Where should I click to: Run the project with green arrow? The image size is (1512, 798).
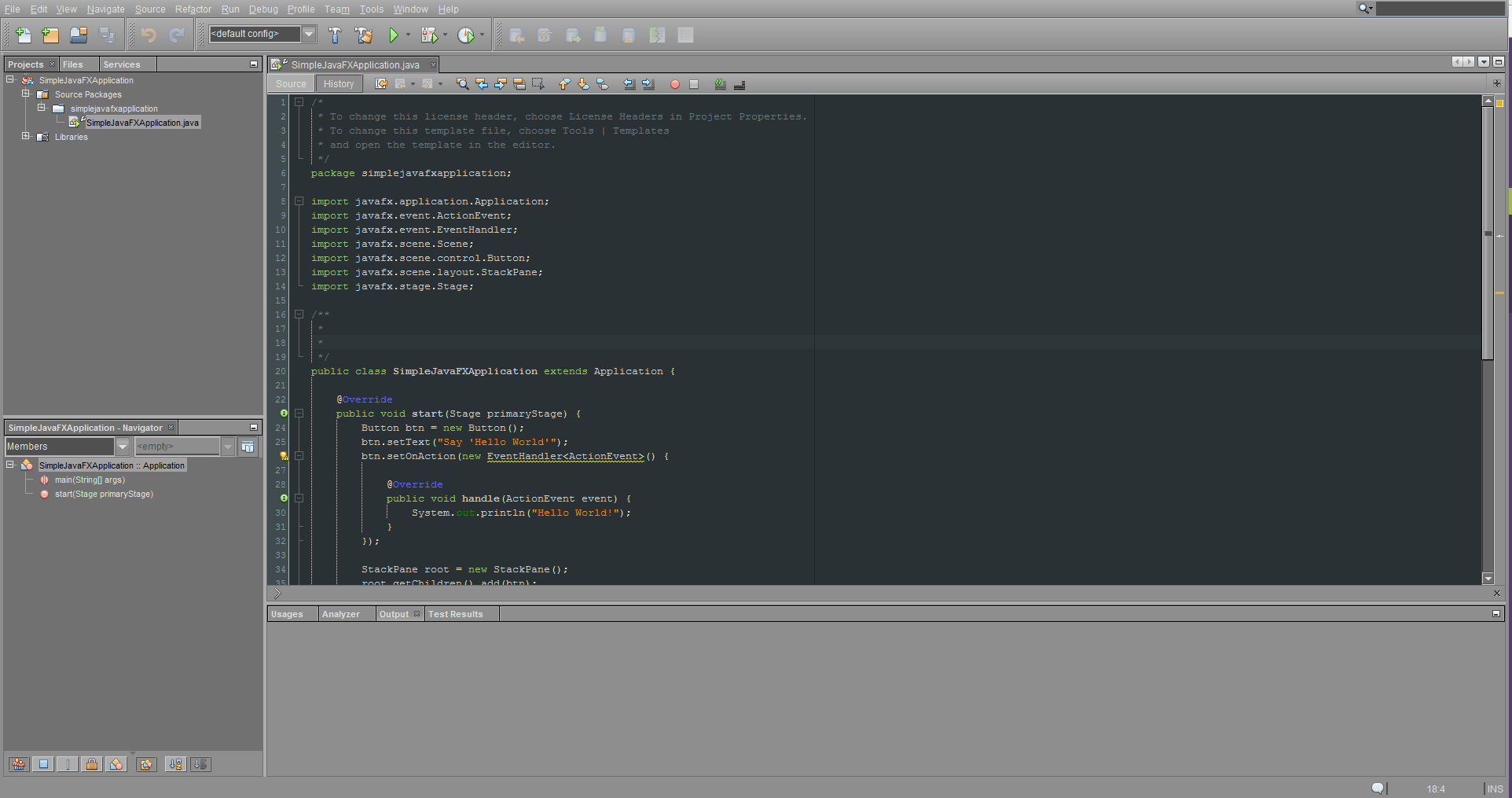pyautogui.click(x=394, y=35)
